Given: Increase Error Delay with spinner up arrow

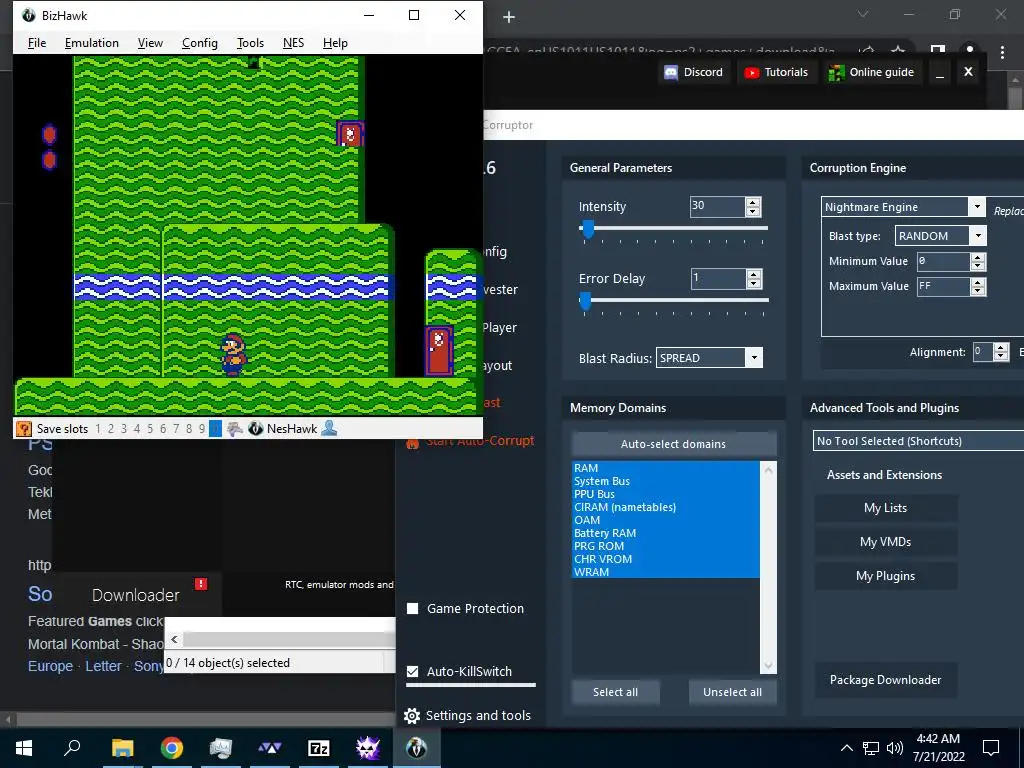Looking at the screenshot, I should 754,275.
